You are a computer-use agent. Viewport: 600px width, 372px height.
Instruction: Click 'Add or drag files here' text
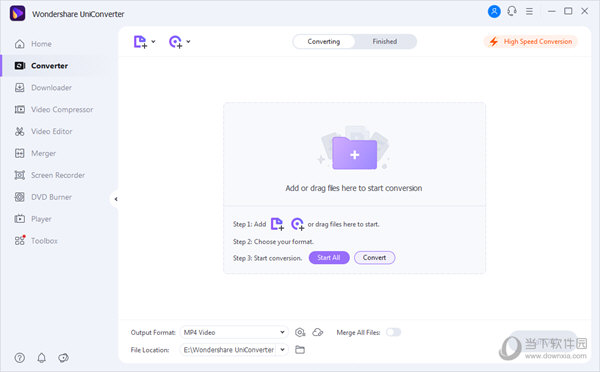(354, 188)
